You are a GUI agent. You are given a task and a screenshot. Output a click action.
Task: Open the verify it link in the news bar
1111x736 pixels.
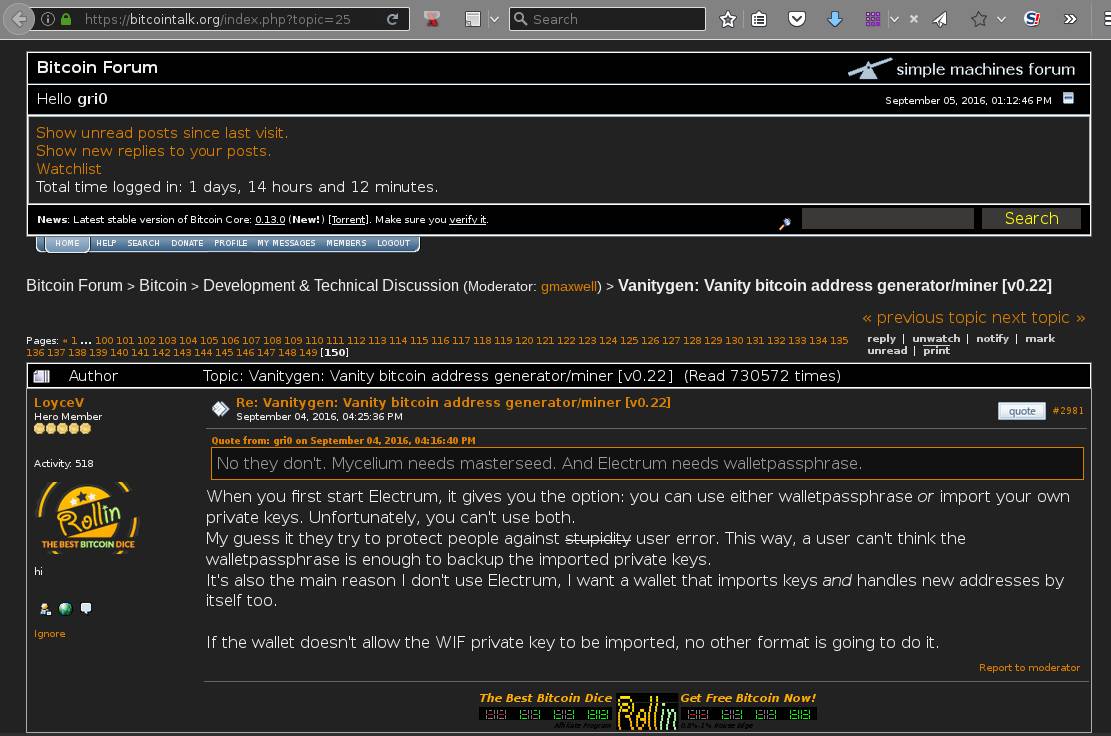coord(468,219)
